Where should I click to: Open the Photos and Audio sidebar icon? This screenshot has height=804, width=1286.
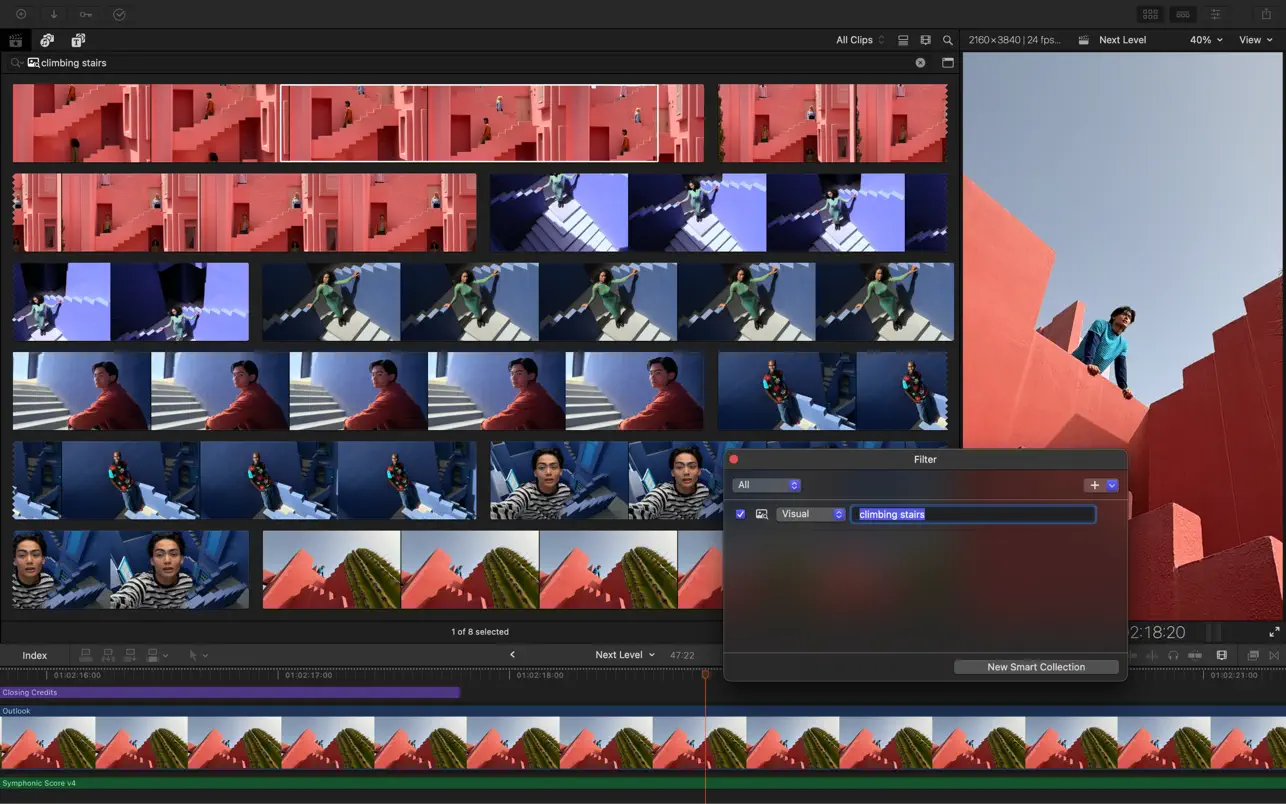47,40
